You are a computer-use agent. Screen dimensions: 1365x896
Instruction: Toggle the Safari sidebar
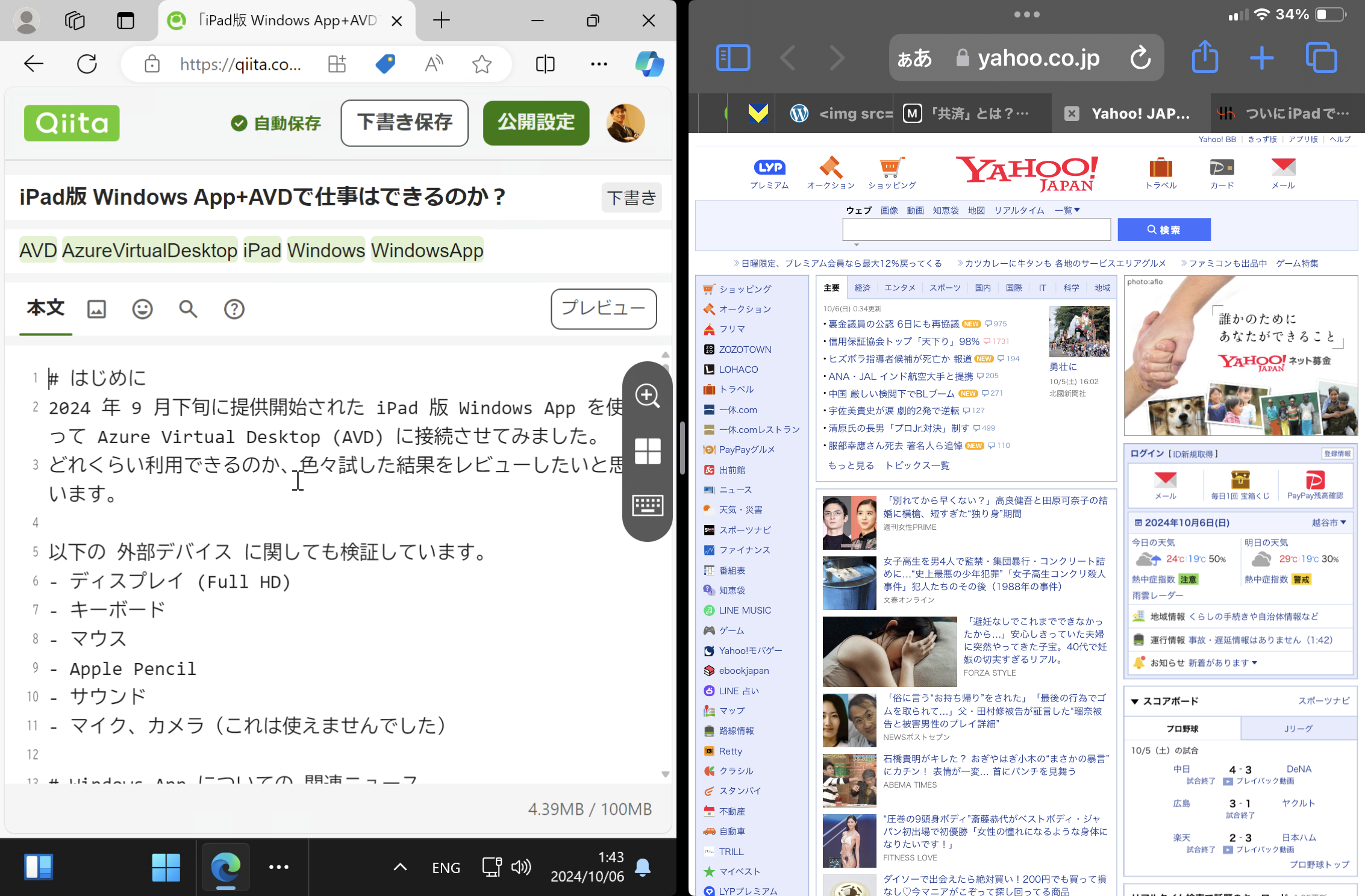732,58
